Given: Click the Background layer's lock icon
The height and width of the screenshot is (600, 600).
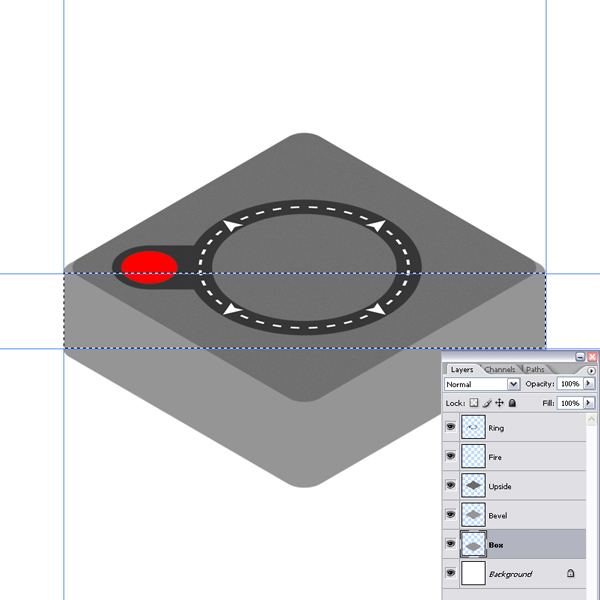Looking at the screenshot, I should pyautogui.click(x=570, y=574).
